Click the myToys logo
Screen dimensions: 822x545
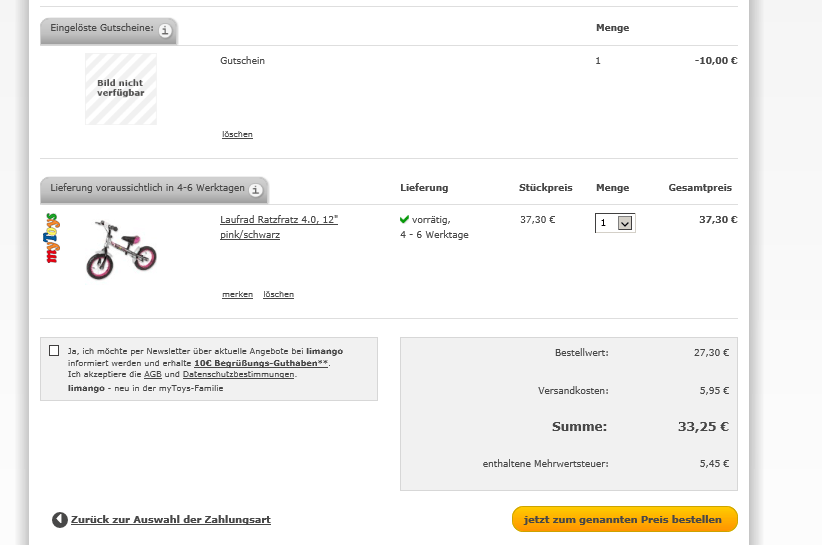pyautogui.click(x=53, y=237)
